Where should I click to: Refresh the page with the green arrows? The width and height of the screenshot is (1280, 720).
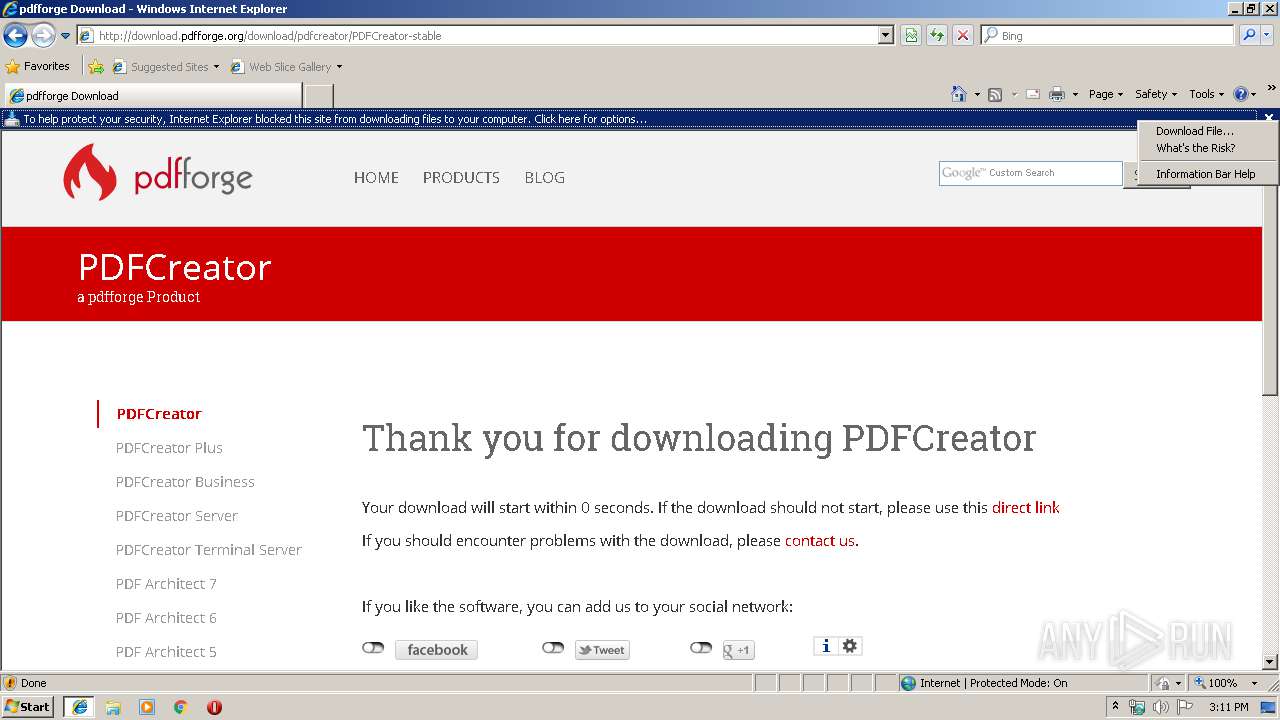(937, 35)
